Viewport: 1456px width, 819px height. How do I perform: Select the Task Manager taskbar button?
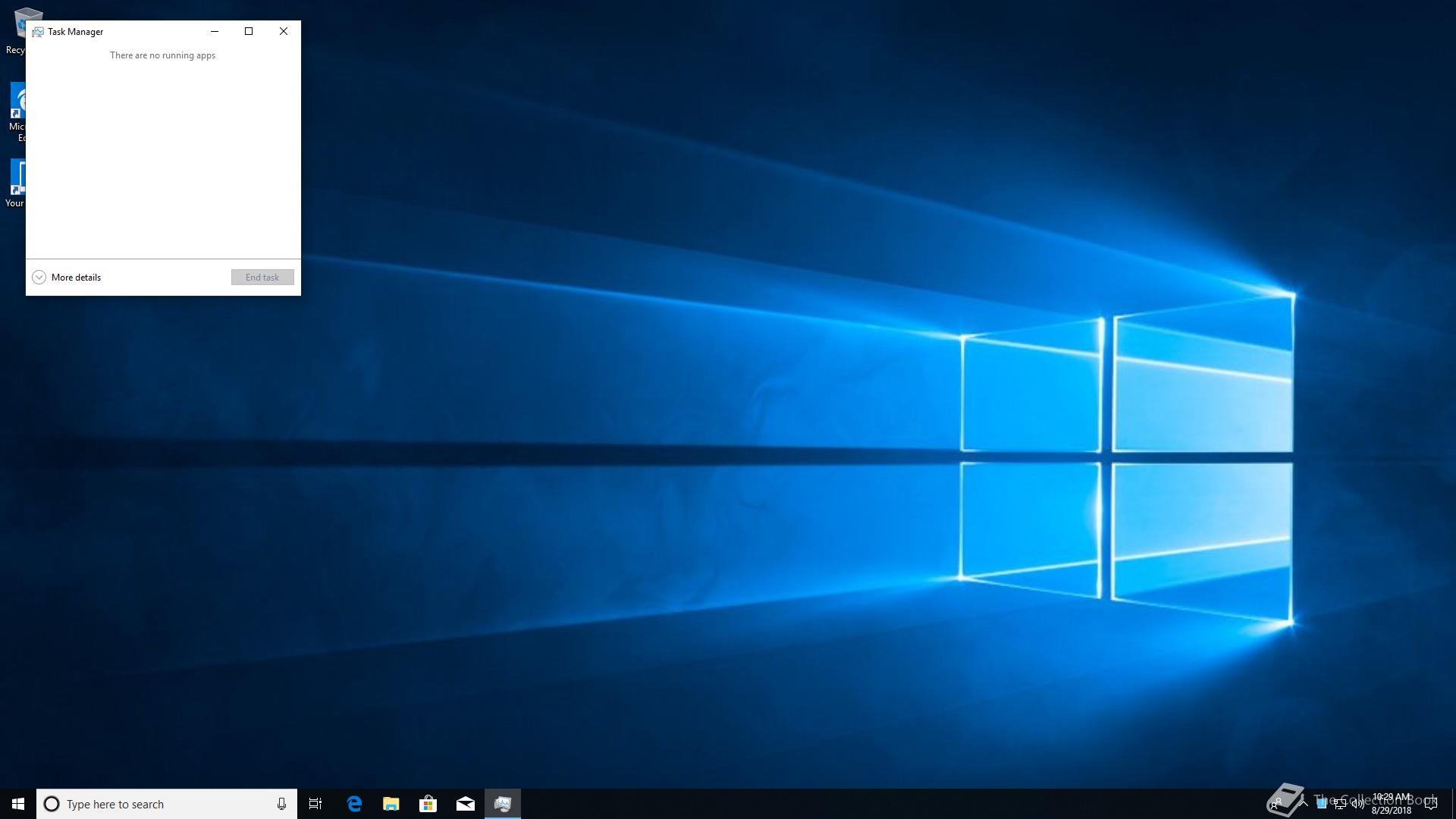coord(503,804)
